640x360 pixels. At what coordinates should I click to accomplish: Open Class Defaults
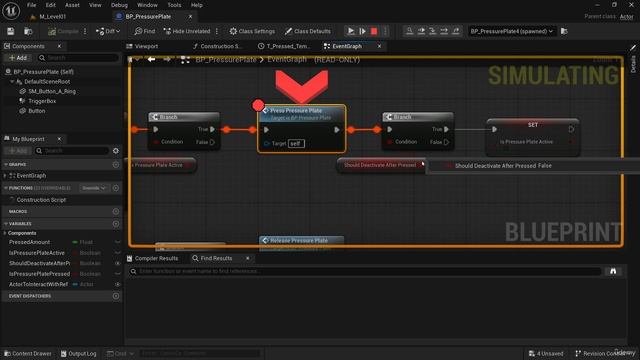click(308, 31)
